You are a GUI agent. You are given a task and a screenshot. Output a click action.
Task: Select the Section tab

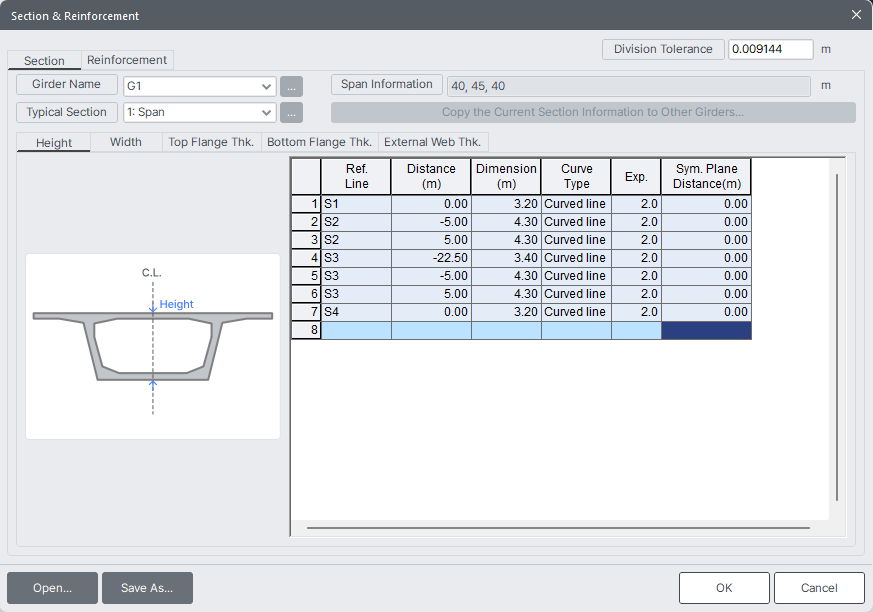pos(44,61)
